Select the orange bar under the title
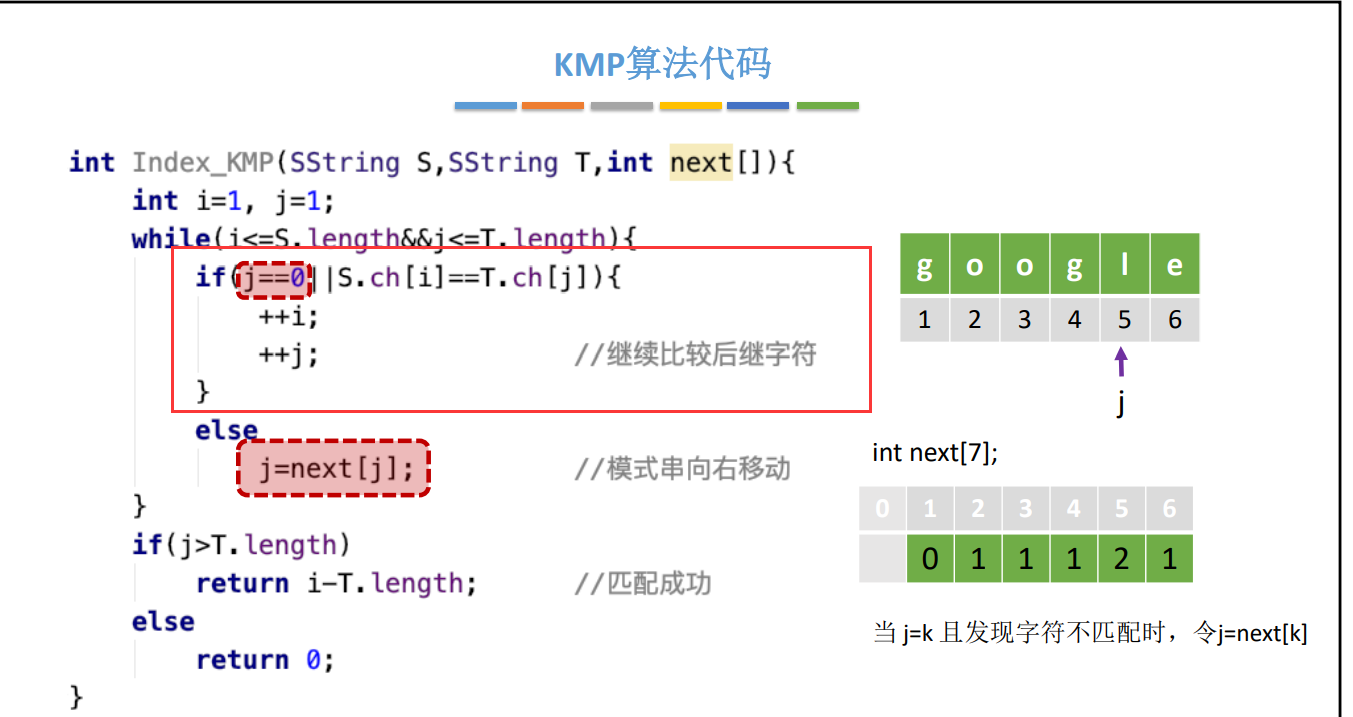1353x717 pixels. 553,104
